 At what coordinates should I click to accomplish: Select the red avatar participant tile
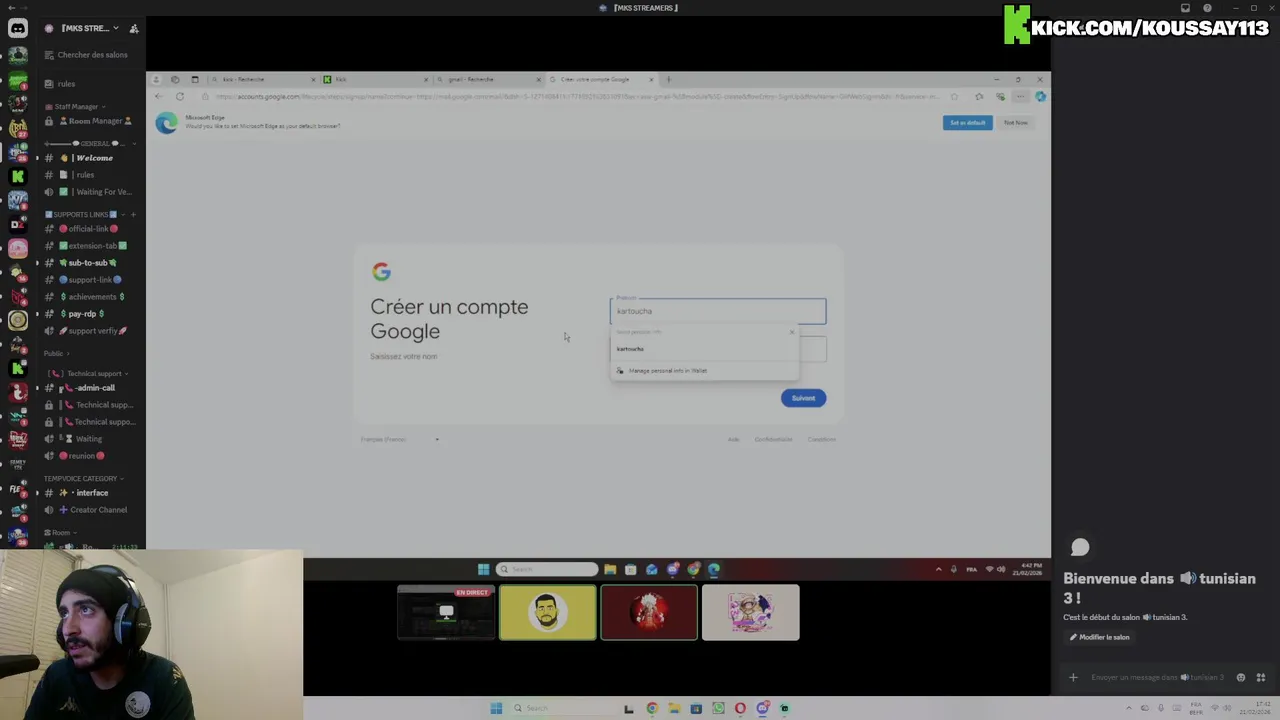click(x=649, y=612)
